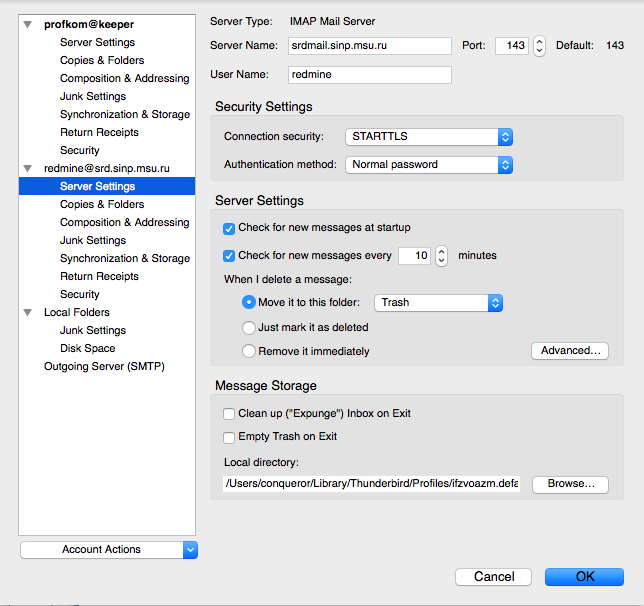Collapse the profkom@keeper account tree

pos(28,24)
